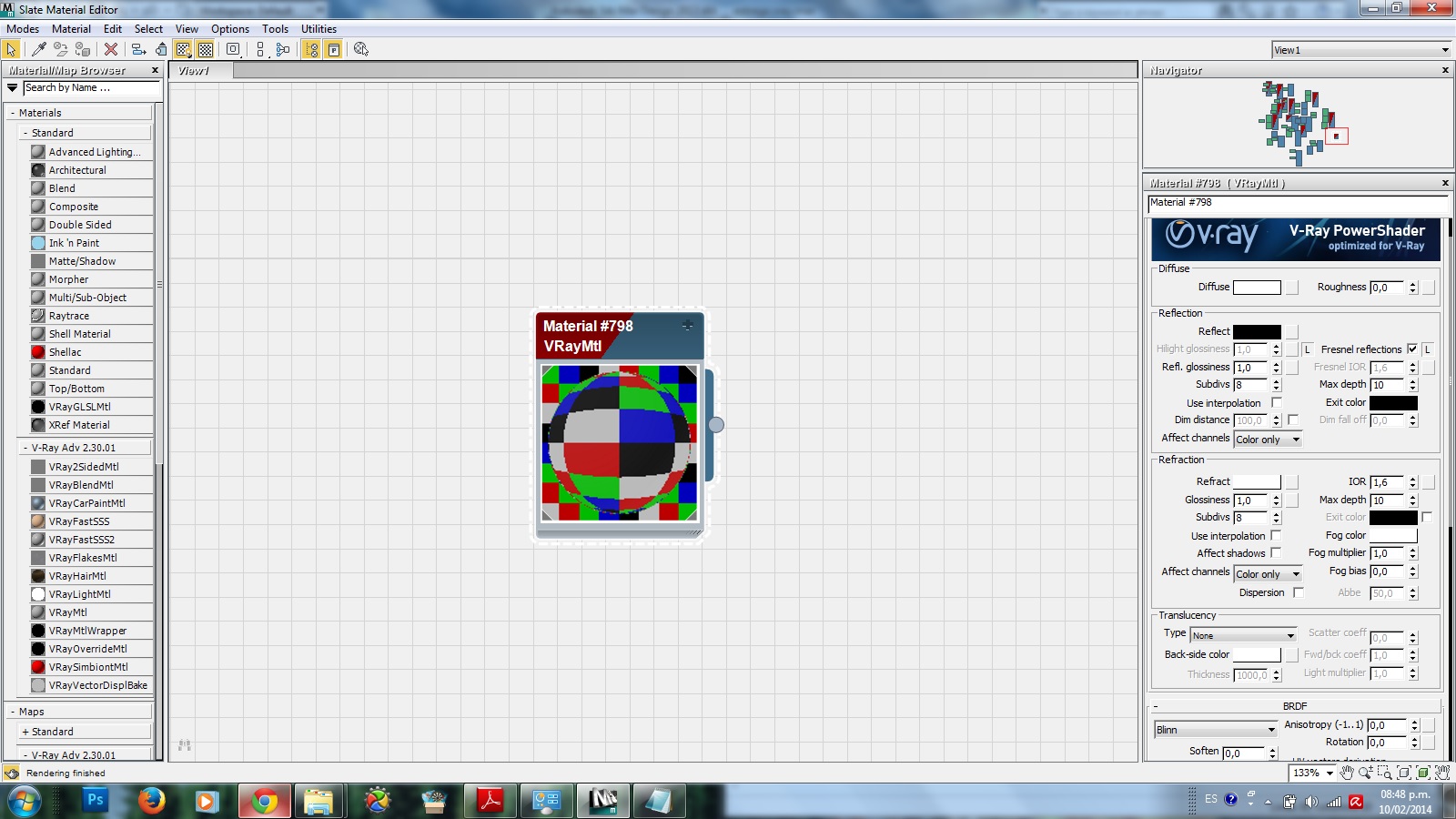Toggle Material/Map Browser panel icon
The image size is (1456, 819).
pos(311,49)
